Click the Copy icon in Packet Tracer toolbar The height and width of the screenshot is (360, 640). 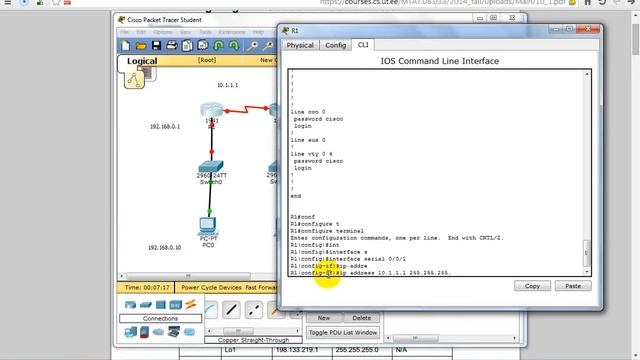click(x=187, y=45)
